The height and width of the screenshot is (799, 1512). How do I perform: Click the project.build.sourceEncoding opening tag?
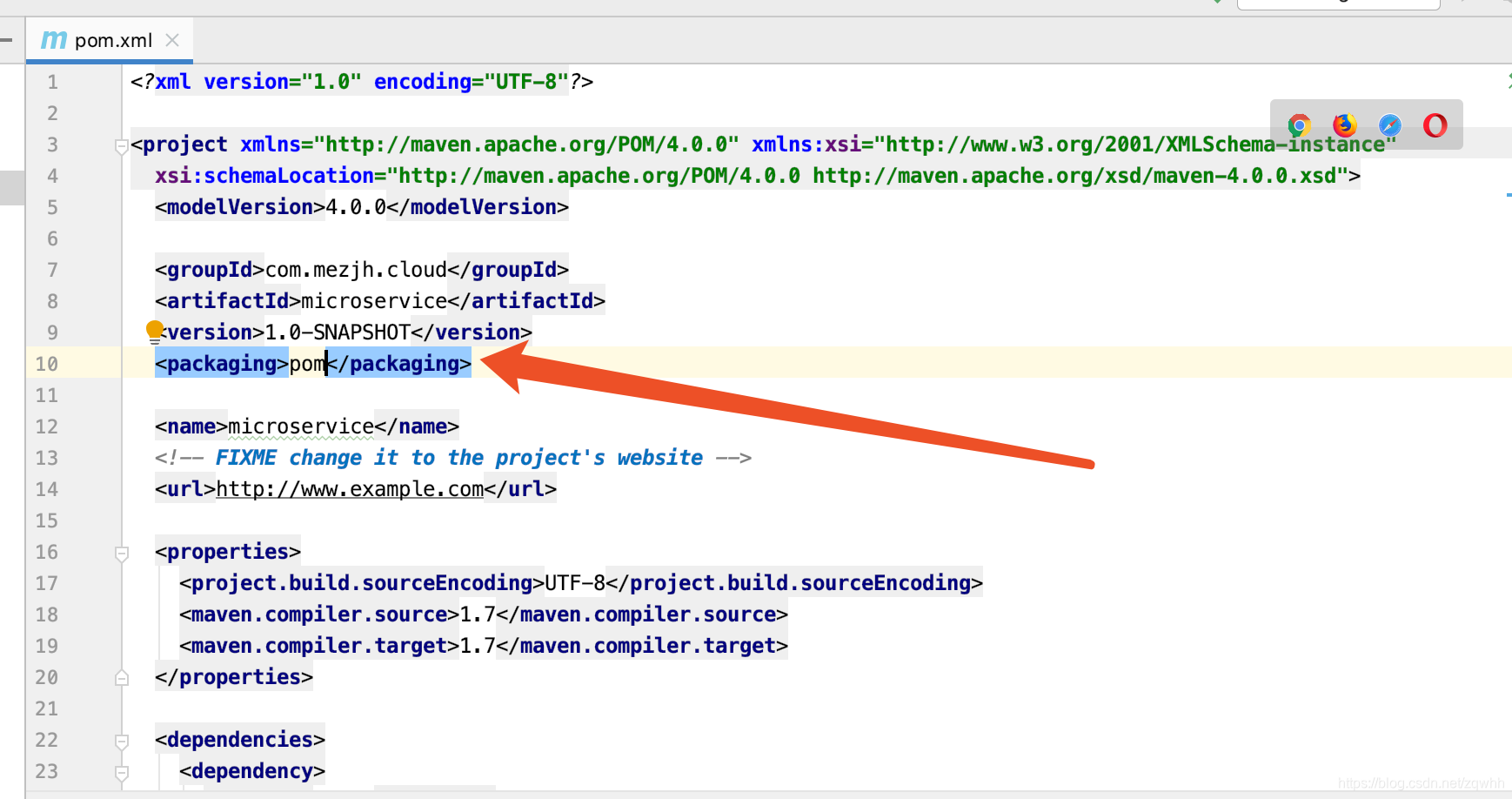coord(362,583)
